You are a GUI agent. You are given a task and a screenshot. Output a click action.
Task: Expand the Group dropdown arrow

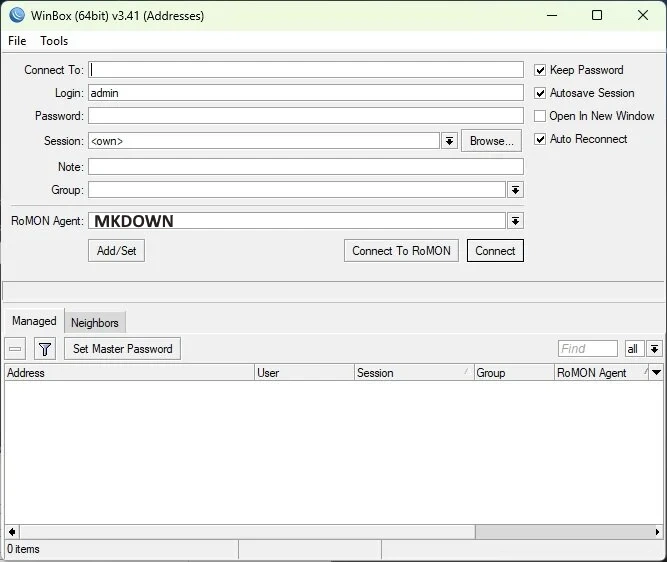click(x=515, y=190)
